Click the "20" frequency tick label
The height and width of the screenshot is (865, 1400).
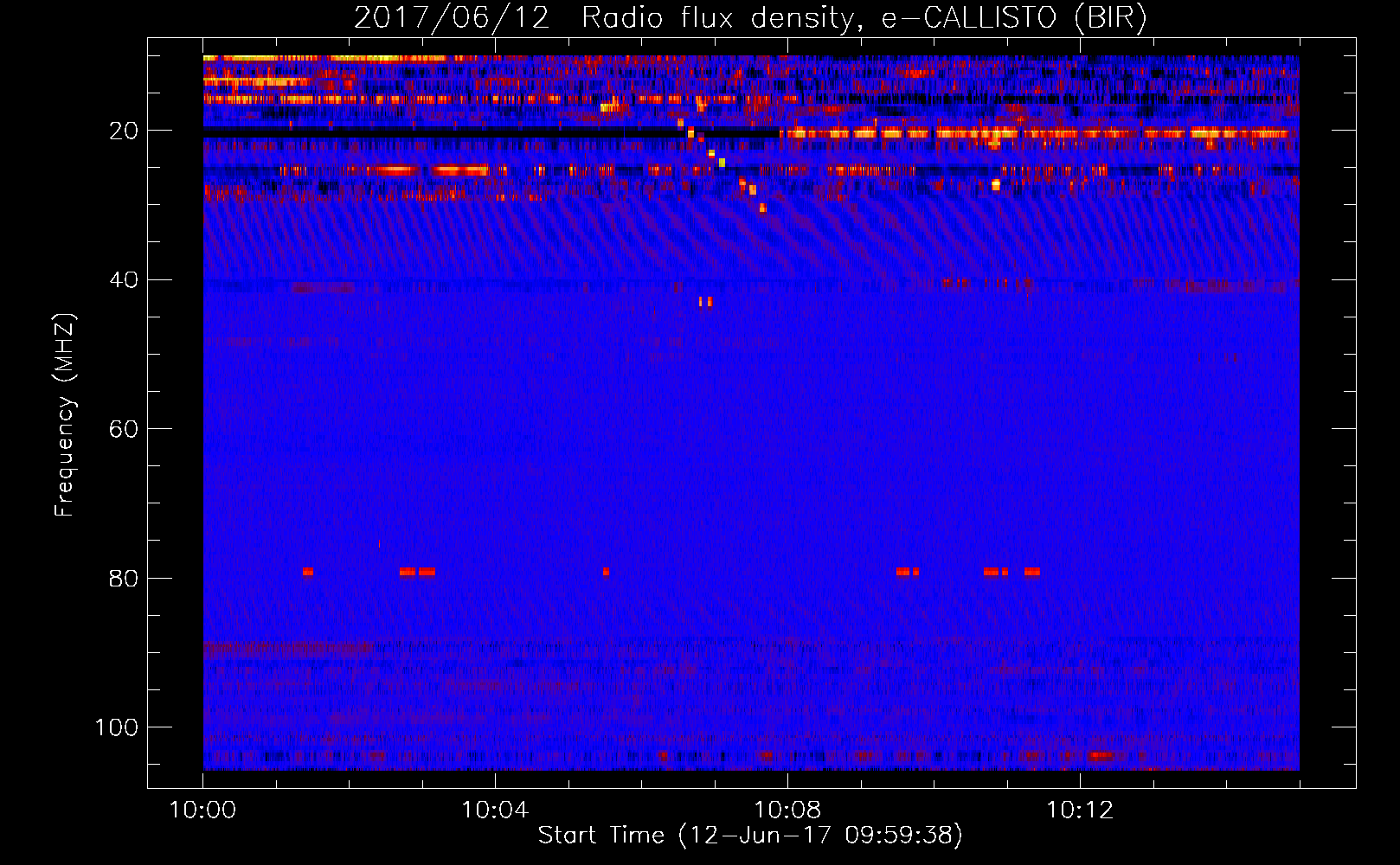click(124, 131)
